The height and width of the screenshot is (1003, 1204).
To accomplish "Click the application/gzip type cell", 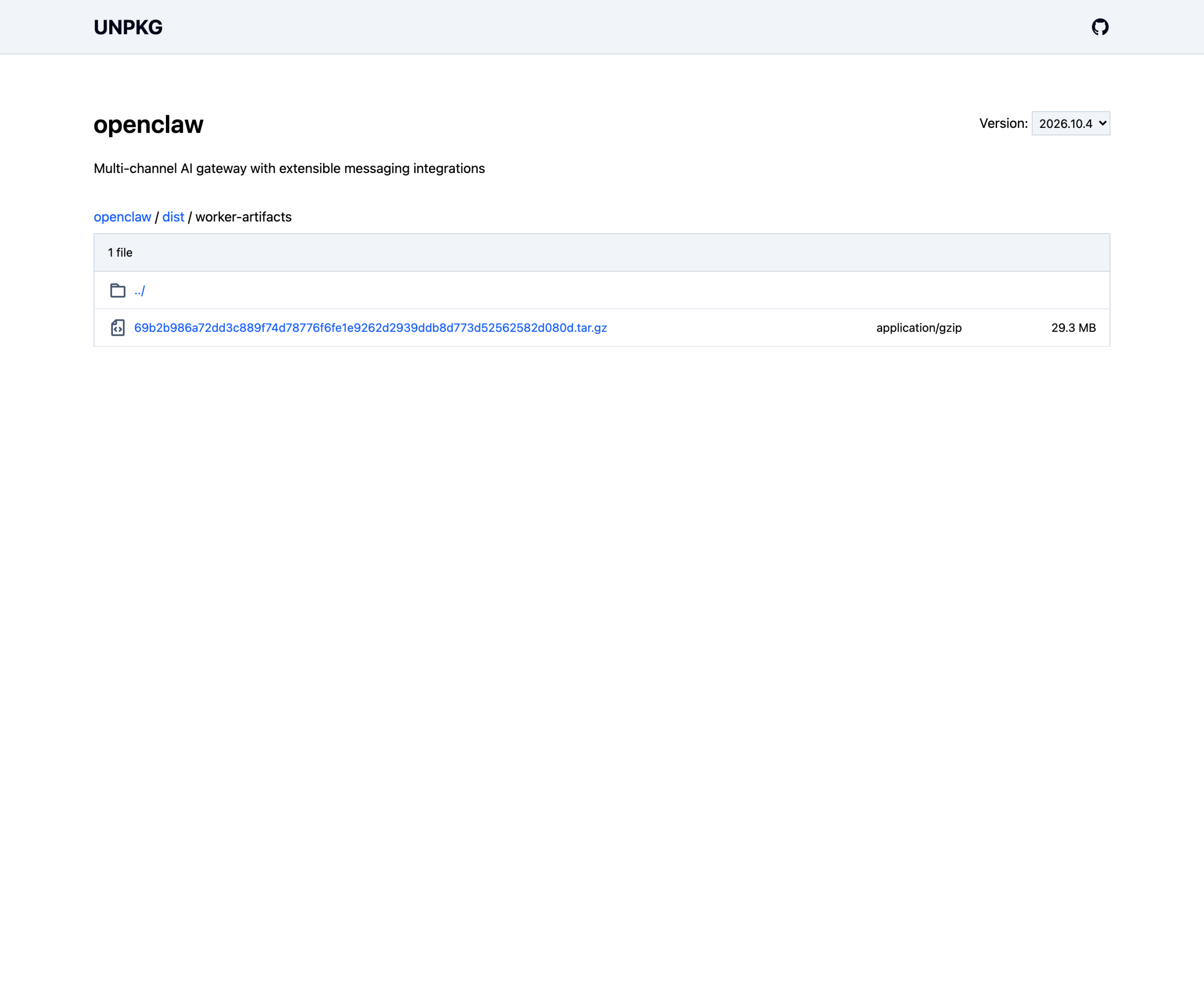I will coord(919,328).
